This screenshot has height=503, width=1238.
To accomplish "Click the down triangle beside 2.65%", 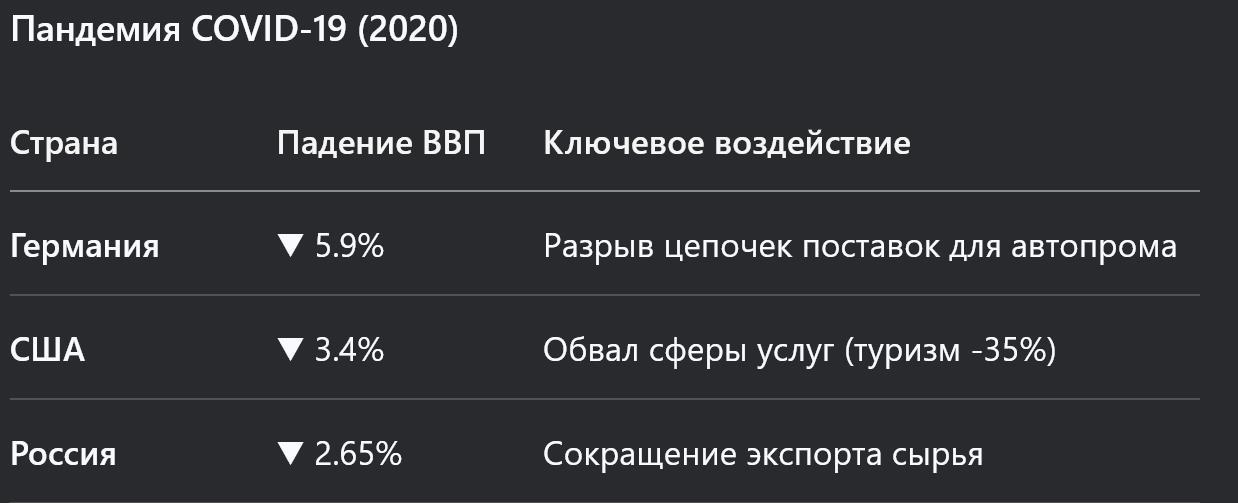I will click(290, 455).
